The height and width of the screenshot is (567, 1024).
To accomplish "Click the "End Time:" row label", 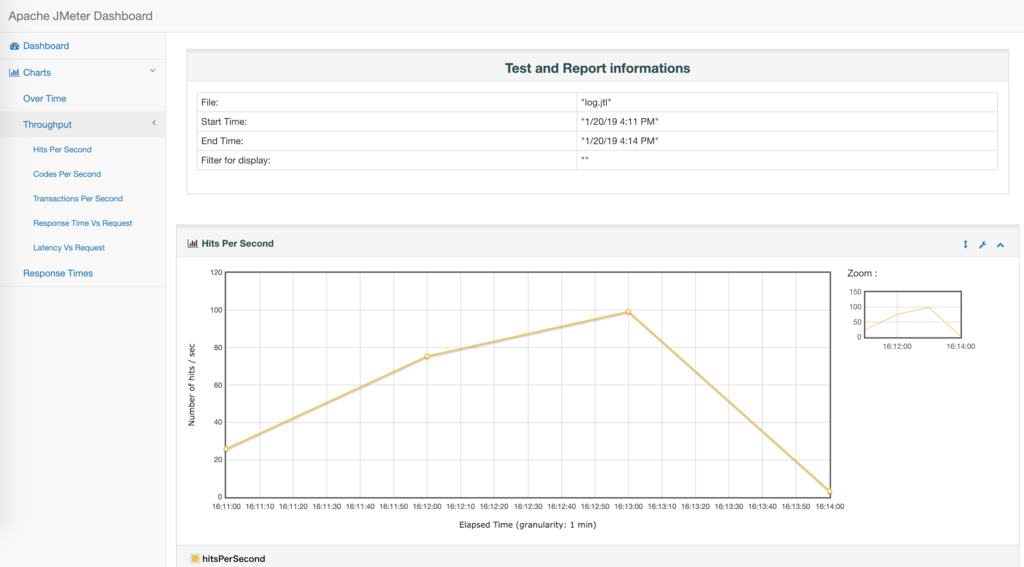I will click(x=222, y=141).
